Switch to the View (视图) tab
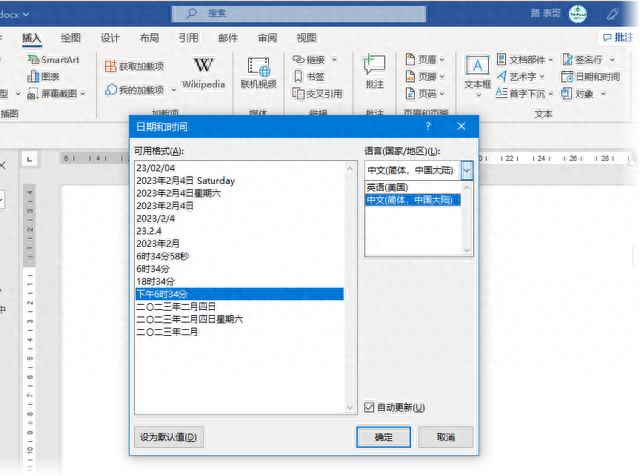 [307, 38]
